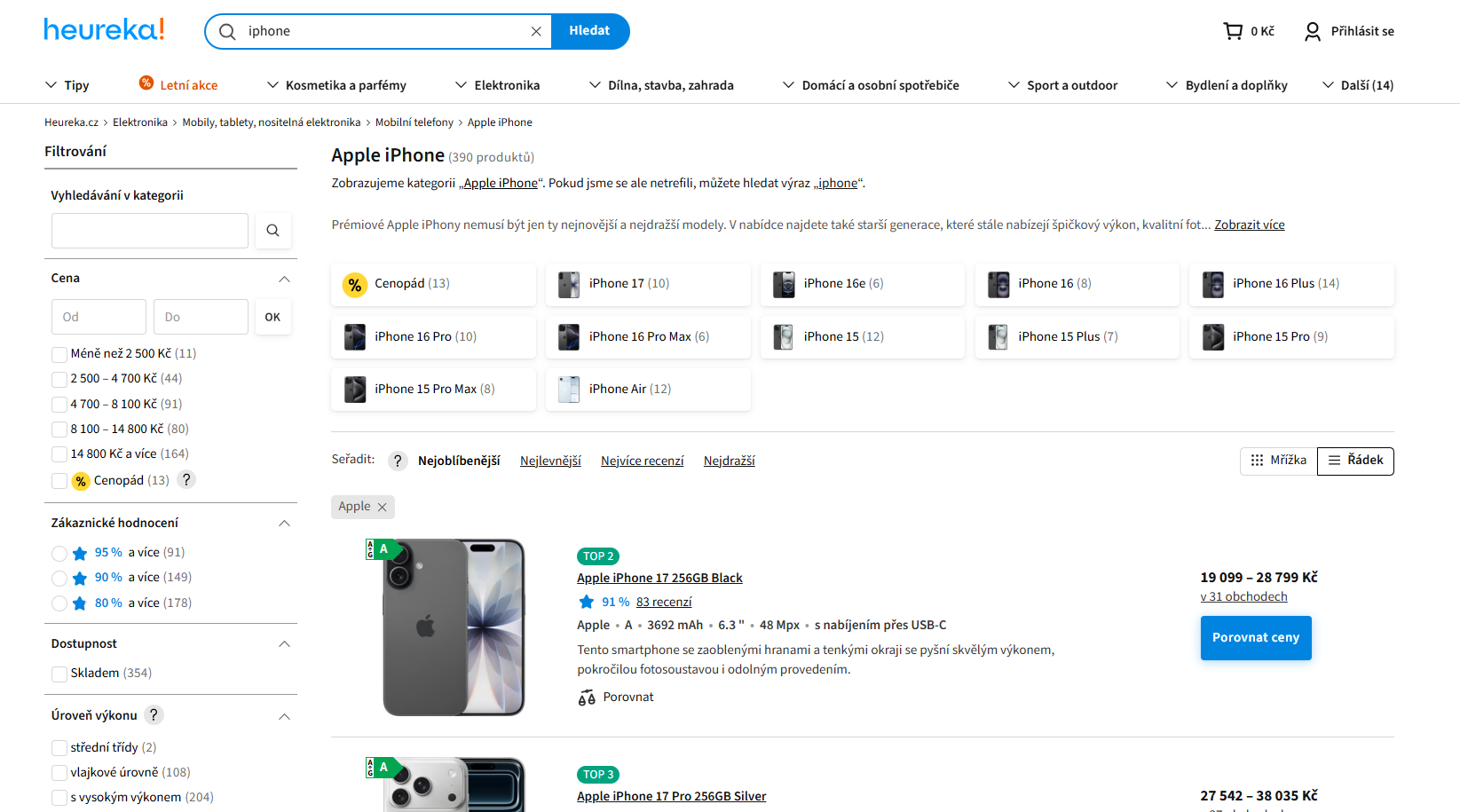Image resolution: width=1460 pixels, height=812 pixels.
Task: Submit category search with magnifier icon
Action: pos(272,231)
